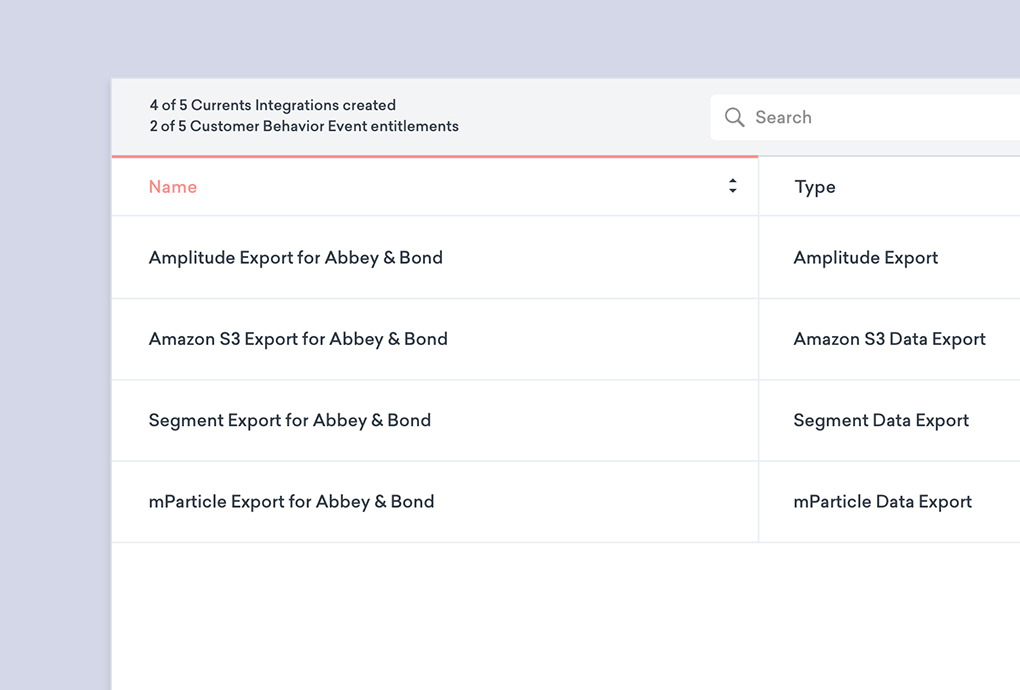Image resolution: width=1020 pixels, height=690 pixels.
Task: Click the Segment Data Export type cell
Action: [x=881, y=420]
